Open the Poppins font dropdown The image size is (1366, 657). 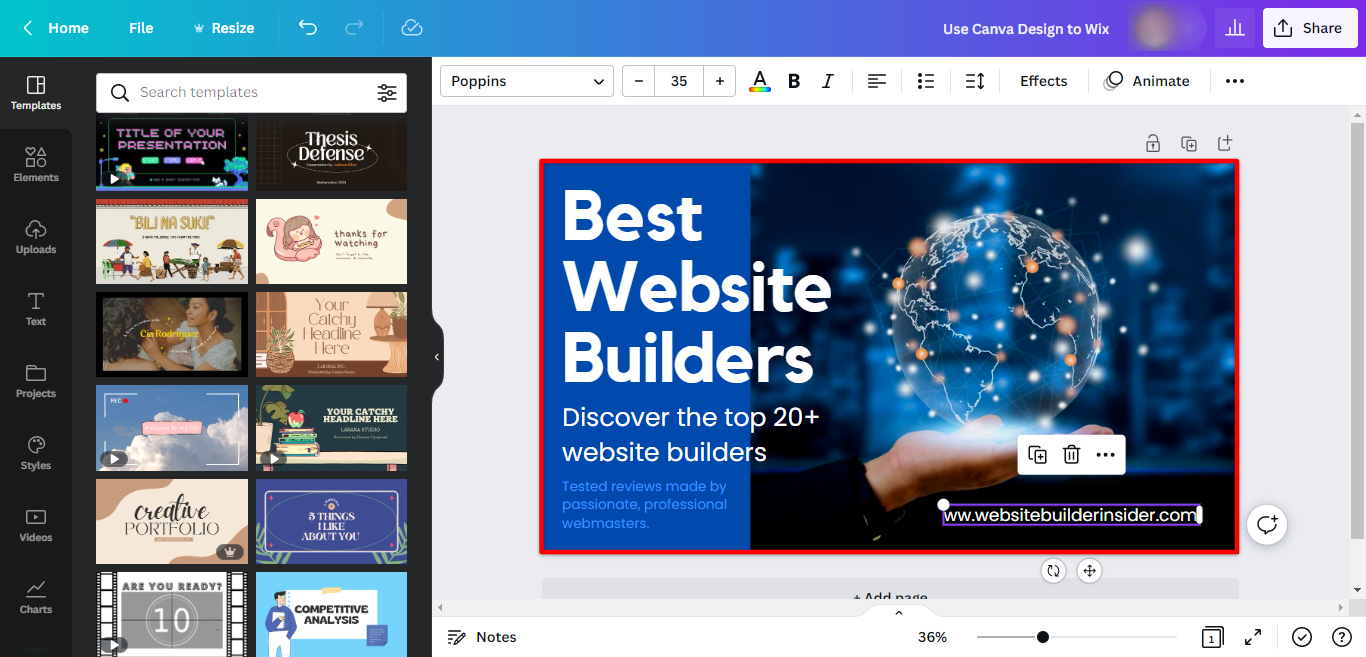tap(527, 81)
